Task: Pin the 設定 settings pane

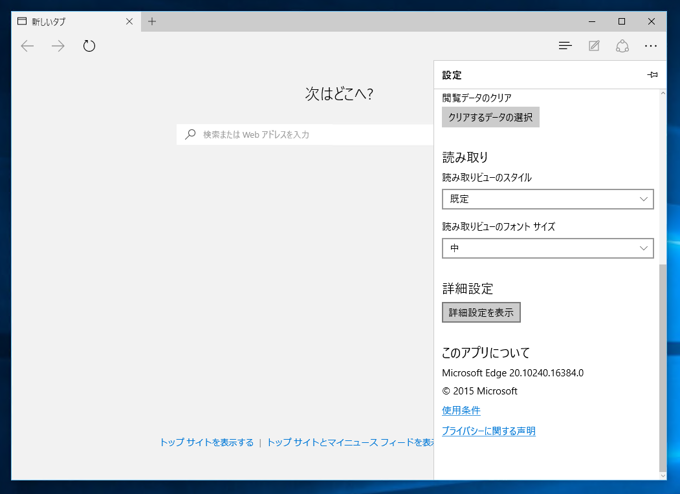Action: [653, 75]
